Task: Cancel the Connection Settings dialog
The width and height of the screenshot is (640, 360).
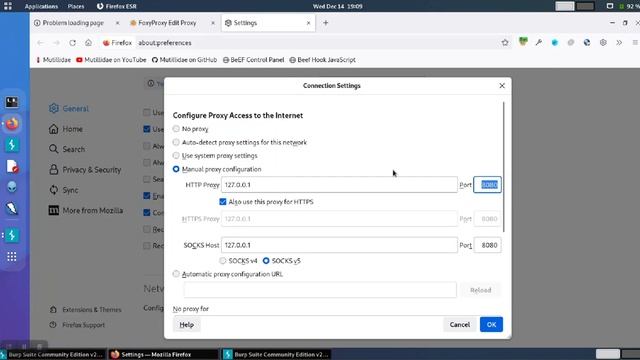Action: tap(460, 324)
